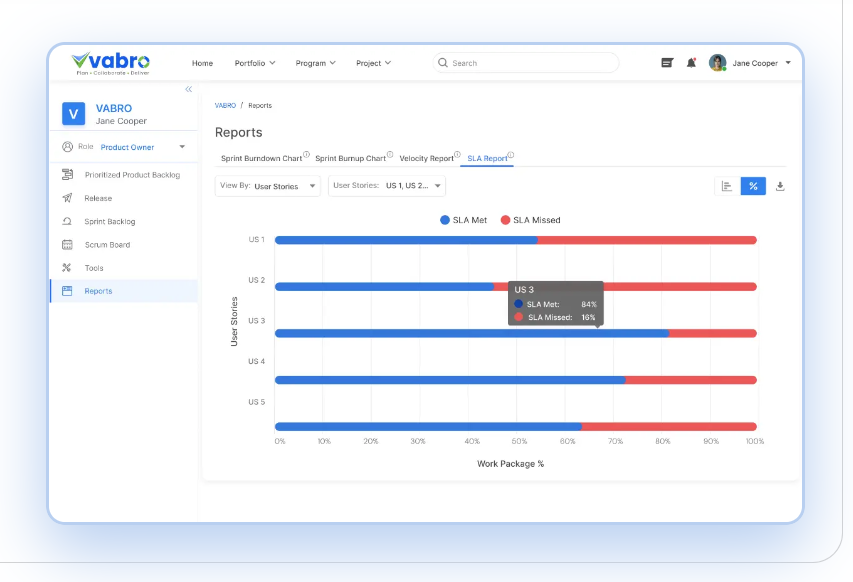Click the red SLA Missed segment of US 1

click(646, 240)
